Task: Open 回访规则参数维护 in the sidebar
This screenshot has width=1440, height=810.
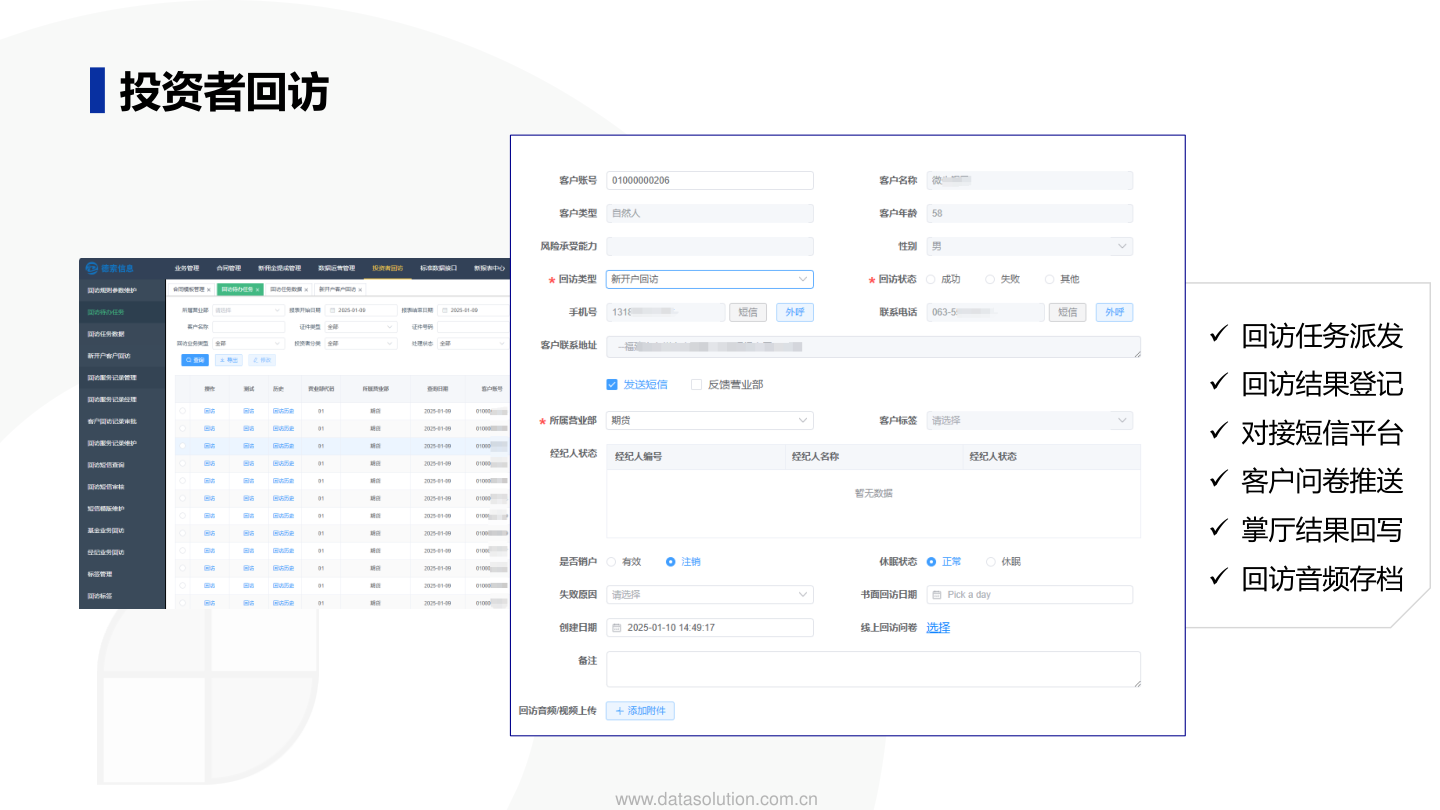Action: (x=122, y=291)
